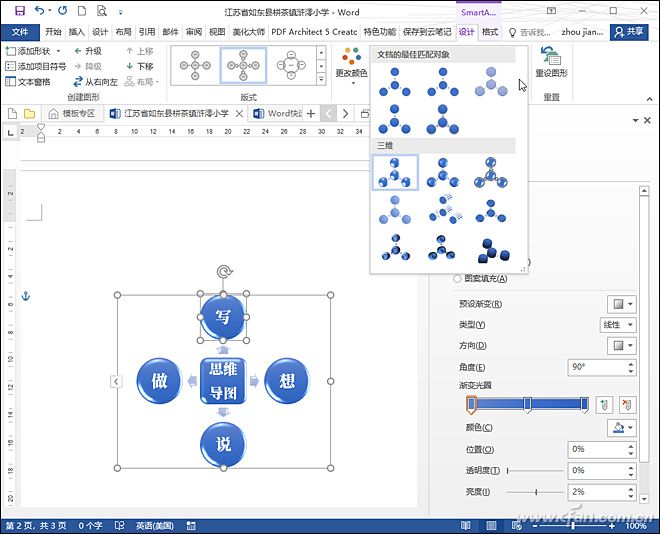
Task: Open the Template Zone (模板专区) tab button
Action: 72,114
